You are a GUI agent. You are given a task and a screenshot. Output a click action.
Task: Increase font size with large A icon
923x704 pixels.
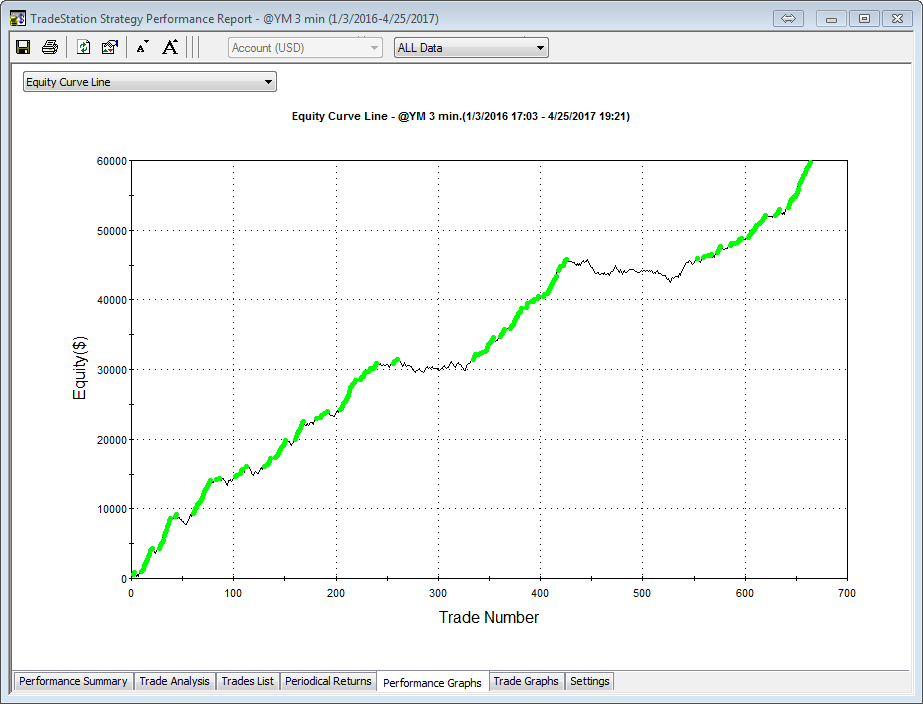coord(170,47)
